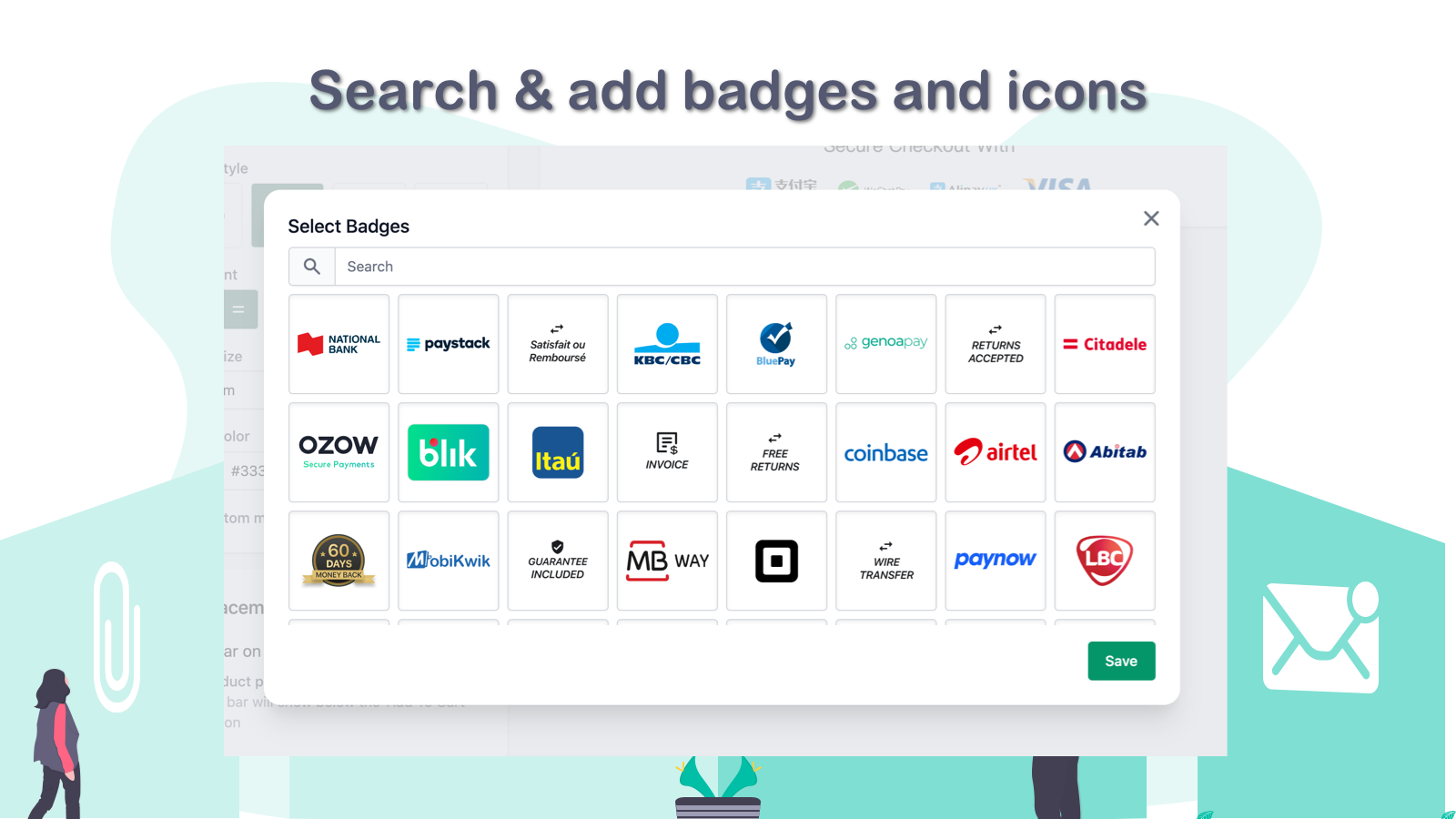Select the 60 Days Money Back badge

tap(339, 561)
